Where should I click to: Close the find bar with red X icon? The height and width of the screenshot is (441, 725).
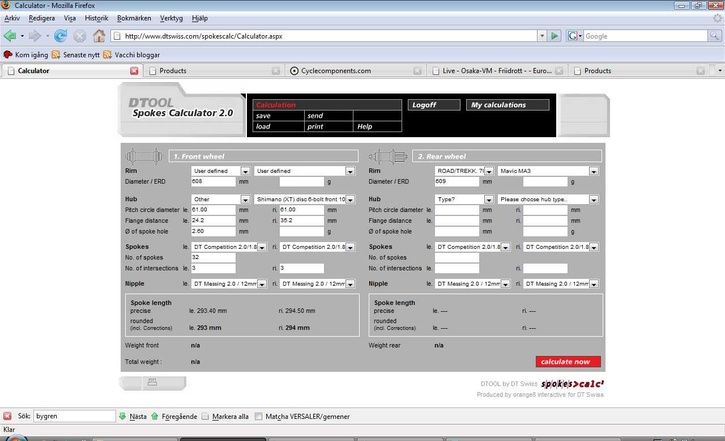click(x=7, y=416)
